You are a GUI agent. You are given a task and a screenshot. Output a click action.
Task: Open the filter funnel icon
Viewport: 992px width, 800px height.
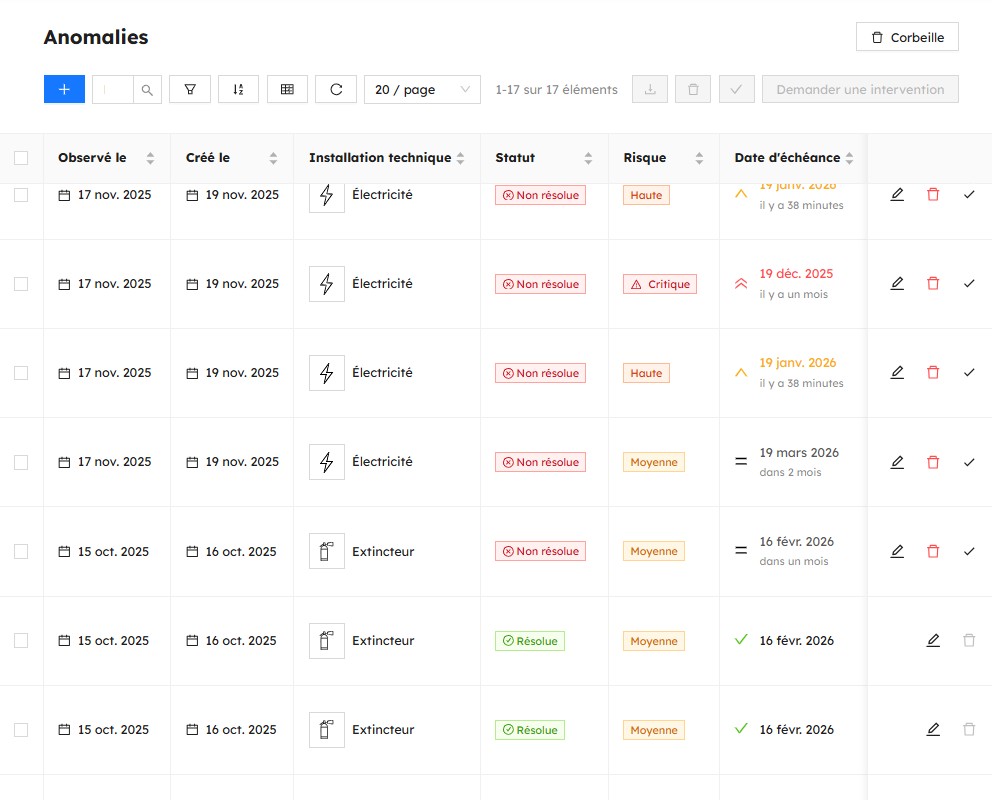pyautogui.click(x=190, y=89)
